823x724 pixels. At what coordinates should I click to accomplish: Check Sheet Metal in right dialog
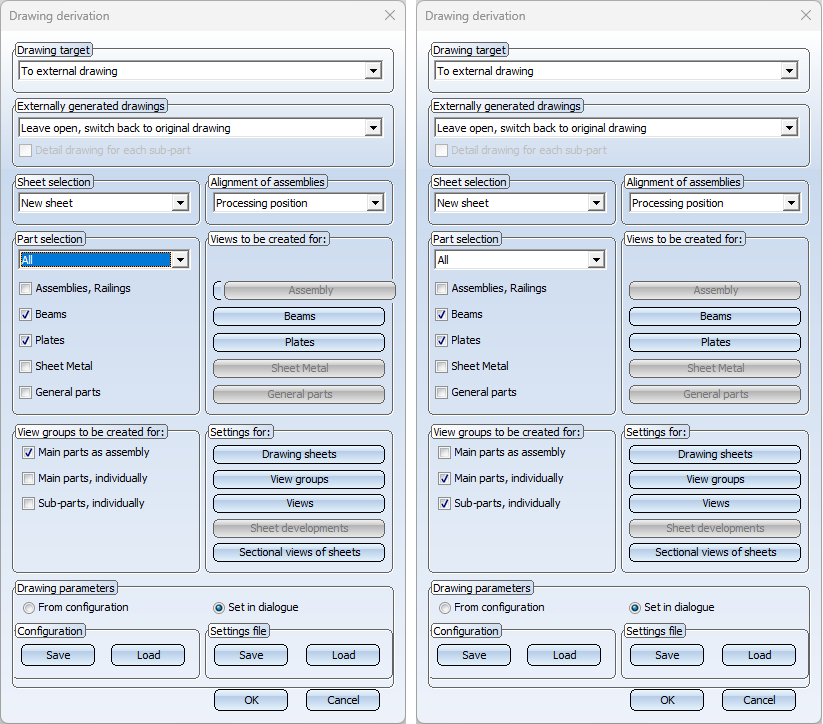click(441, 366)
